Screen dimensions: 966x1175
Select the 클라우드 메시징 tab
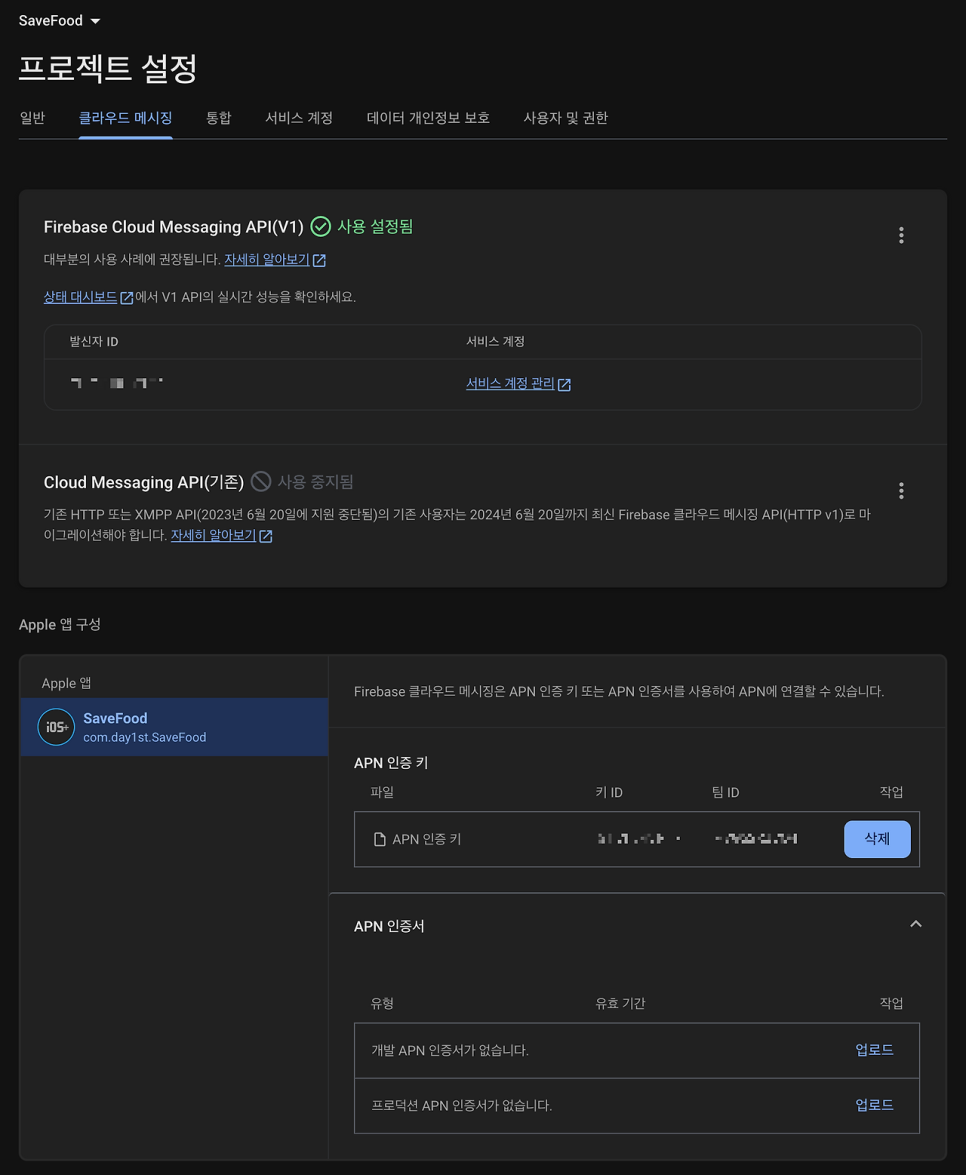[125, 118]
